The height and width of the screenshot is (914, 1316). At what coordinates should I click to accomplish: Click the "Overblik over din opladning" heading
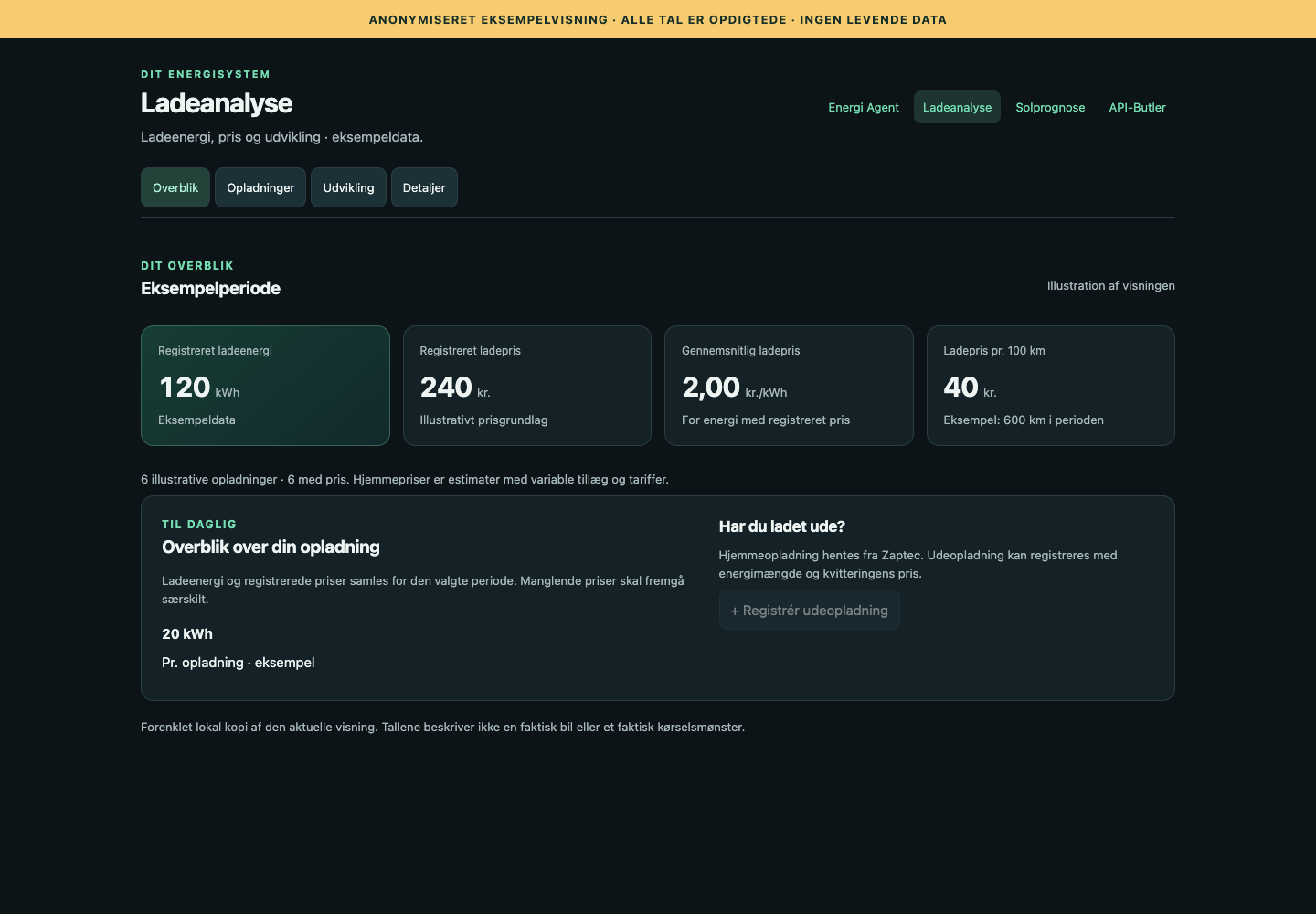(x=271, y=547)
